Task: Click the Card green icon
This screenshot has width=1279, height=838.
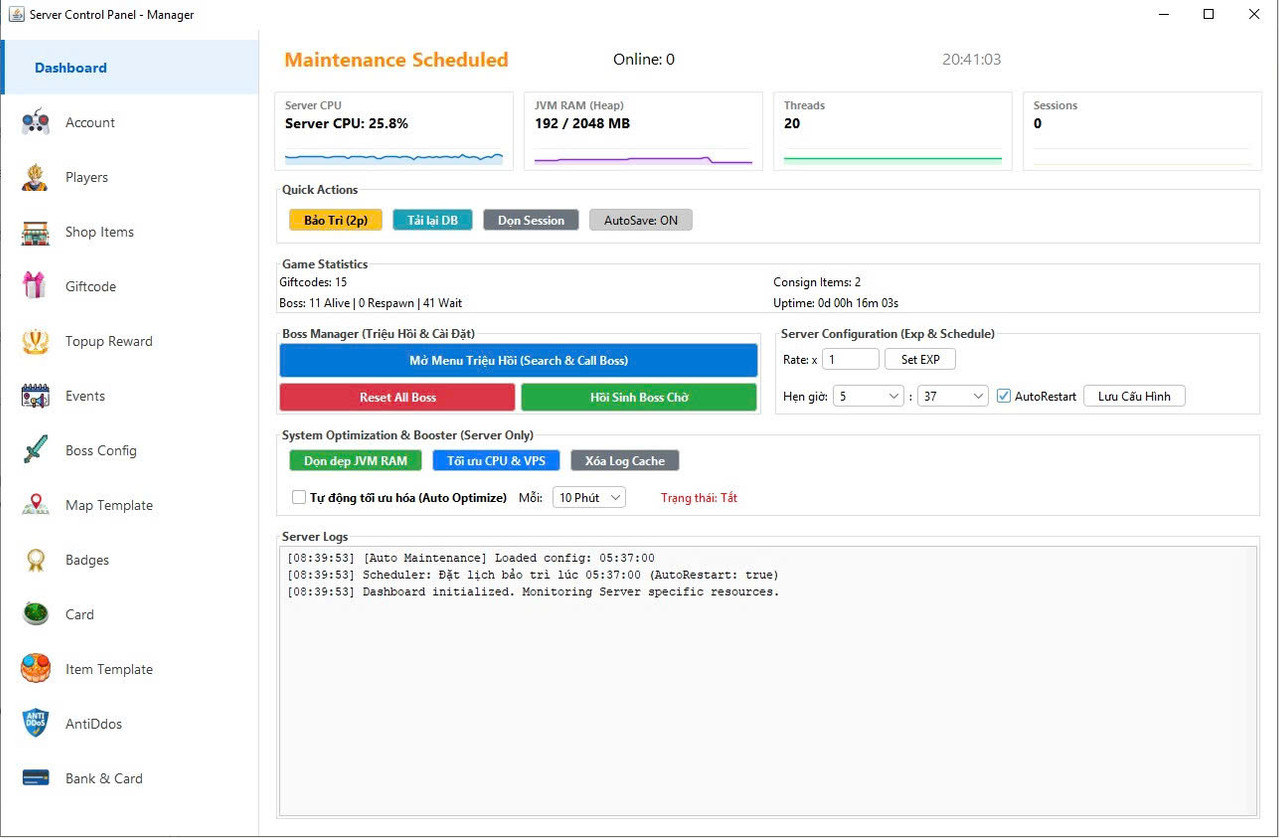Action: coord(36,614)
